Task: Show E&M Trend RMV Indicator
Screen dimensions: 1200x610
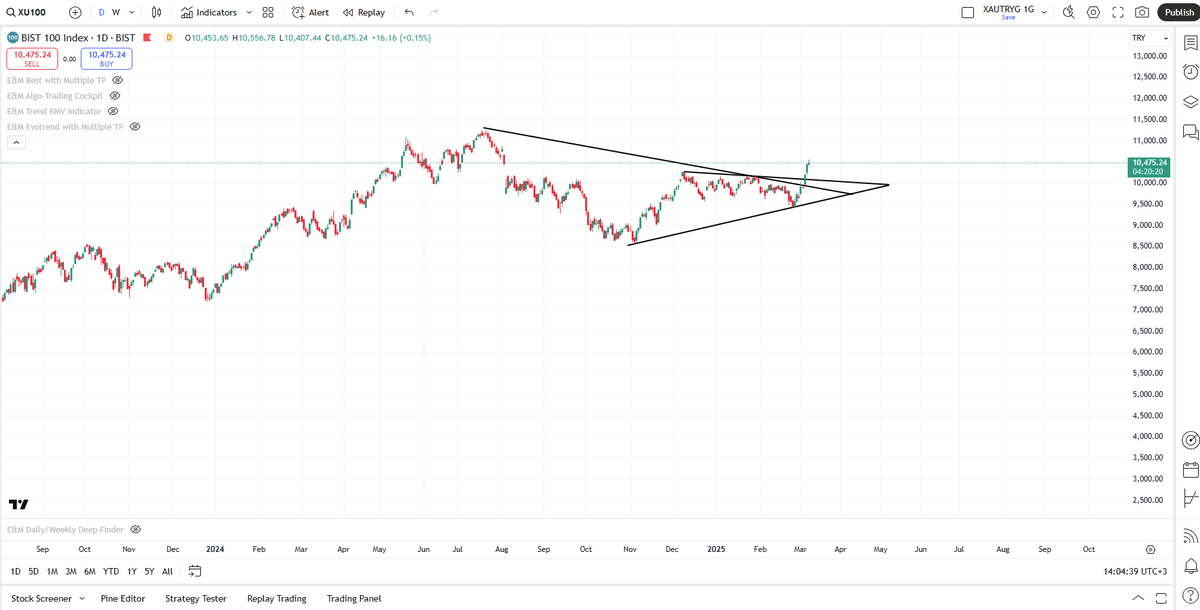Action: (113, 111)
